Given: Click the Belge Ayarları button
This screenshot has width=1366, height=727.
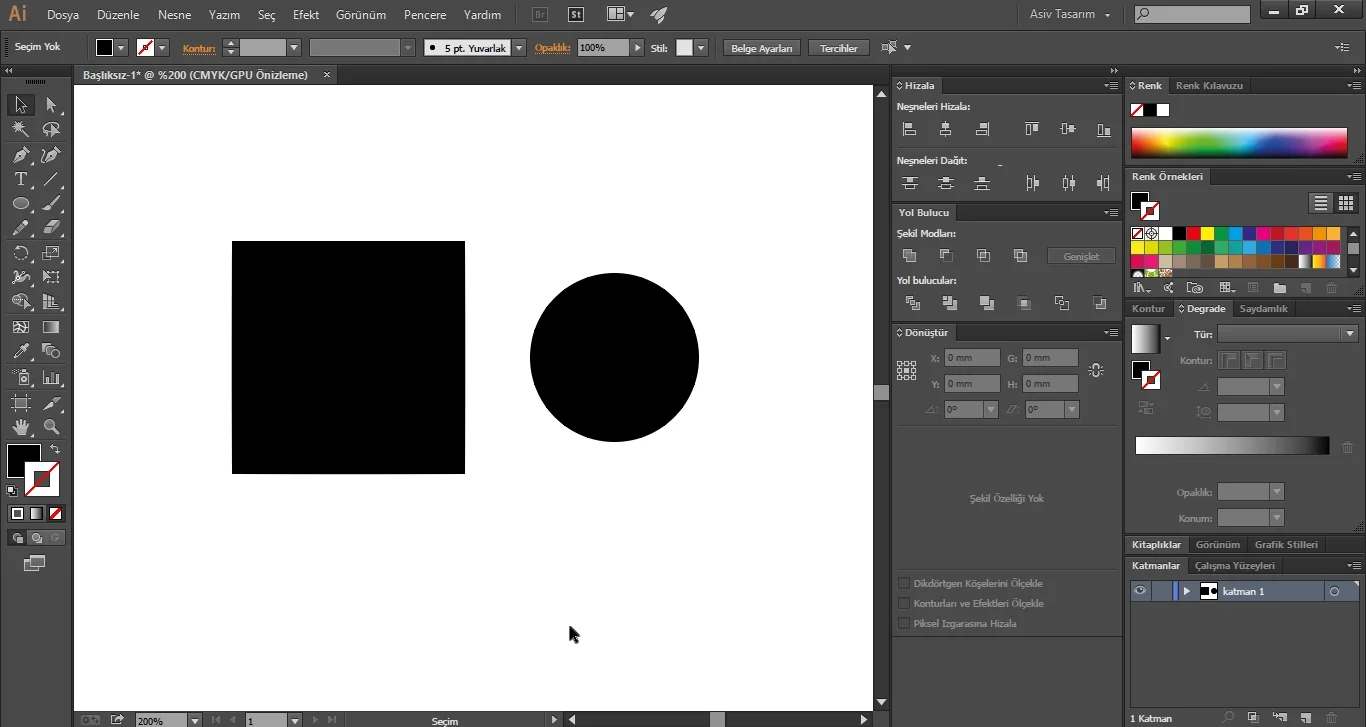Looking at the screenshot, I should (762, 48).
